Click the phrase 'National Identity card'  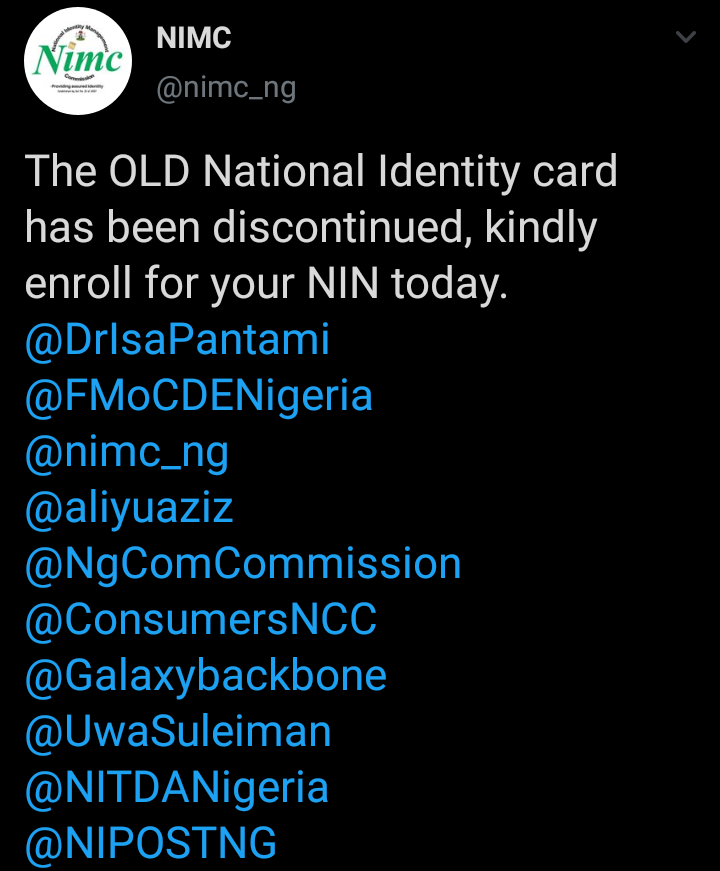(x=410, y=173)
